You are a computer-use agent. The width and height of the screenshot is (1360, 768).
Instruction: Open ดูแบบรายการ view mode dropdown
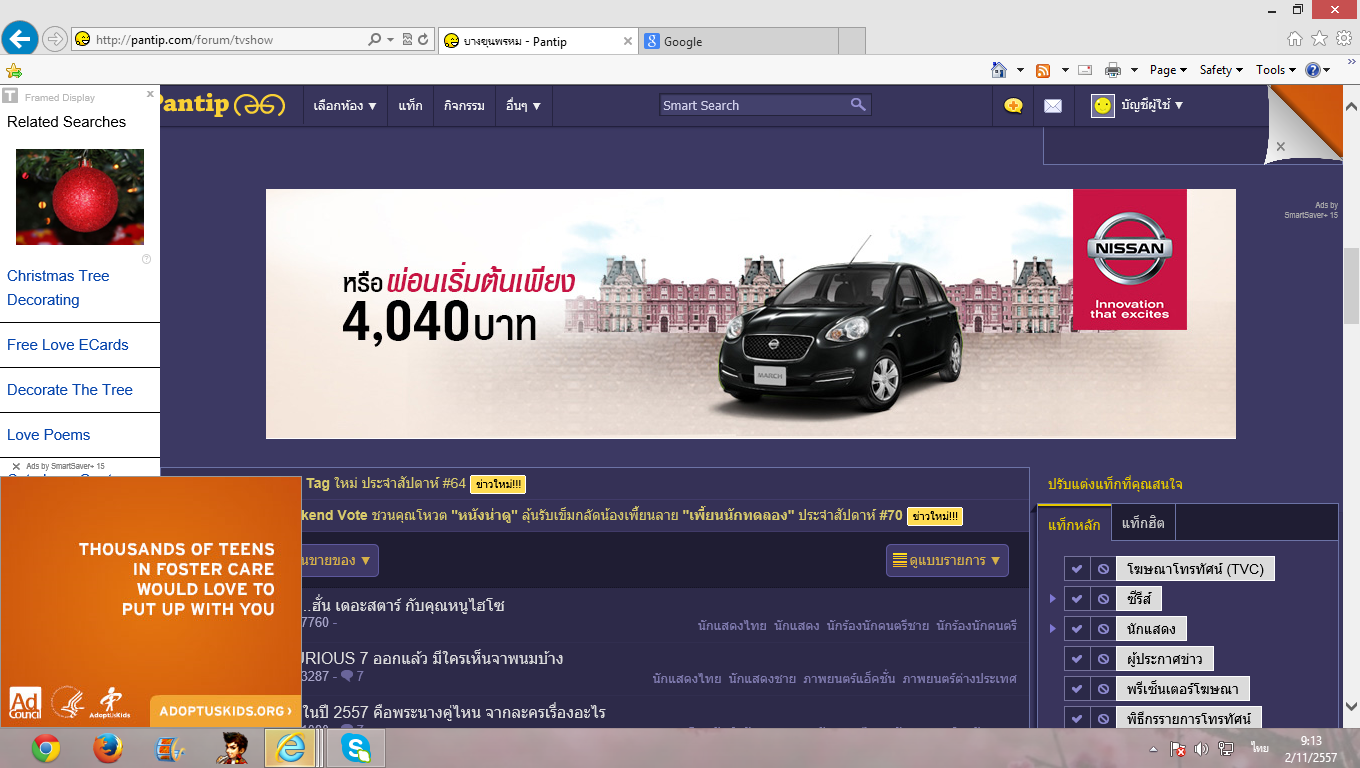point(947,560)
